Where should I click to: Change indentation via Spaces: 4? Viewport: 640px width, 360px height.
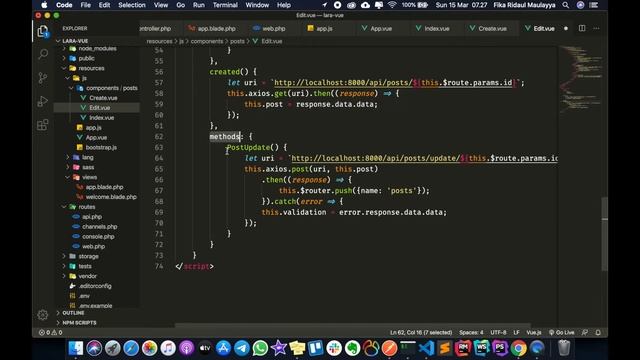(471, 332)
